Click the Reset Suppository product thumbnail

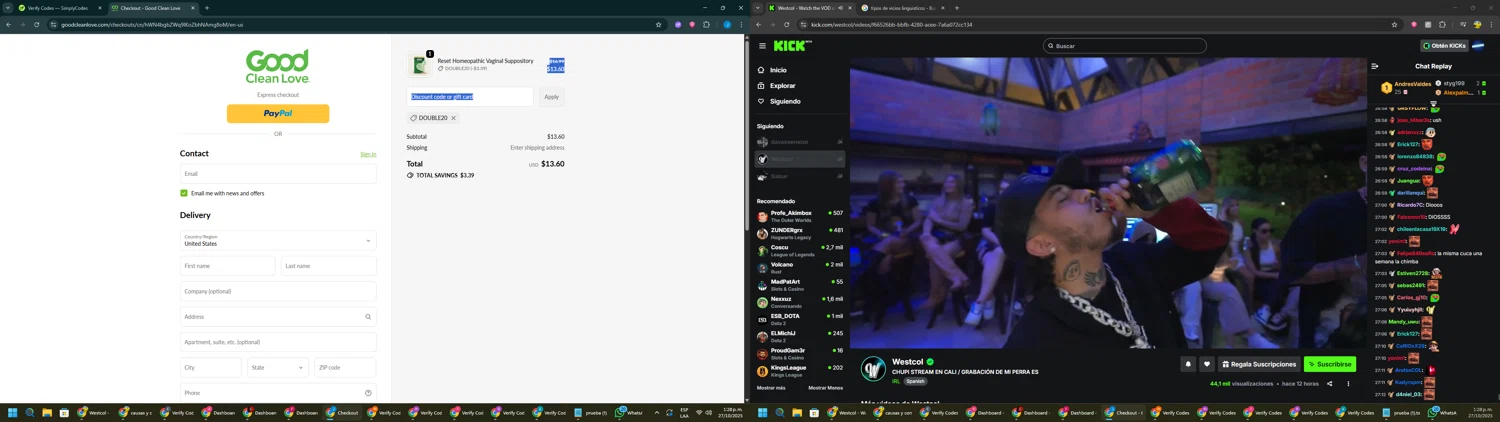(420, 65)
